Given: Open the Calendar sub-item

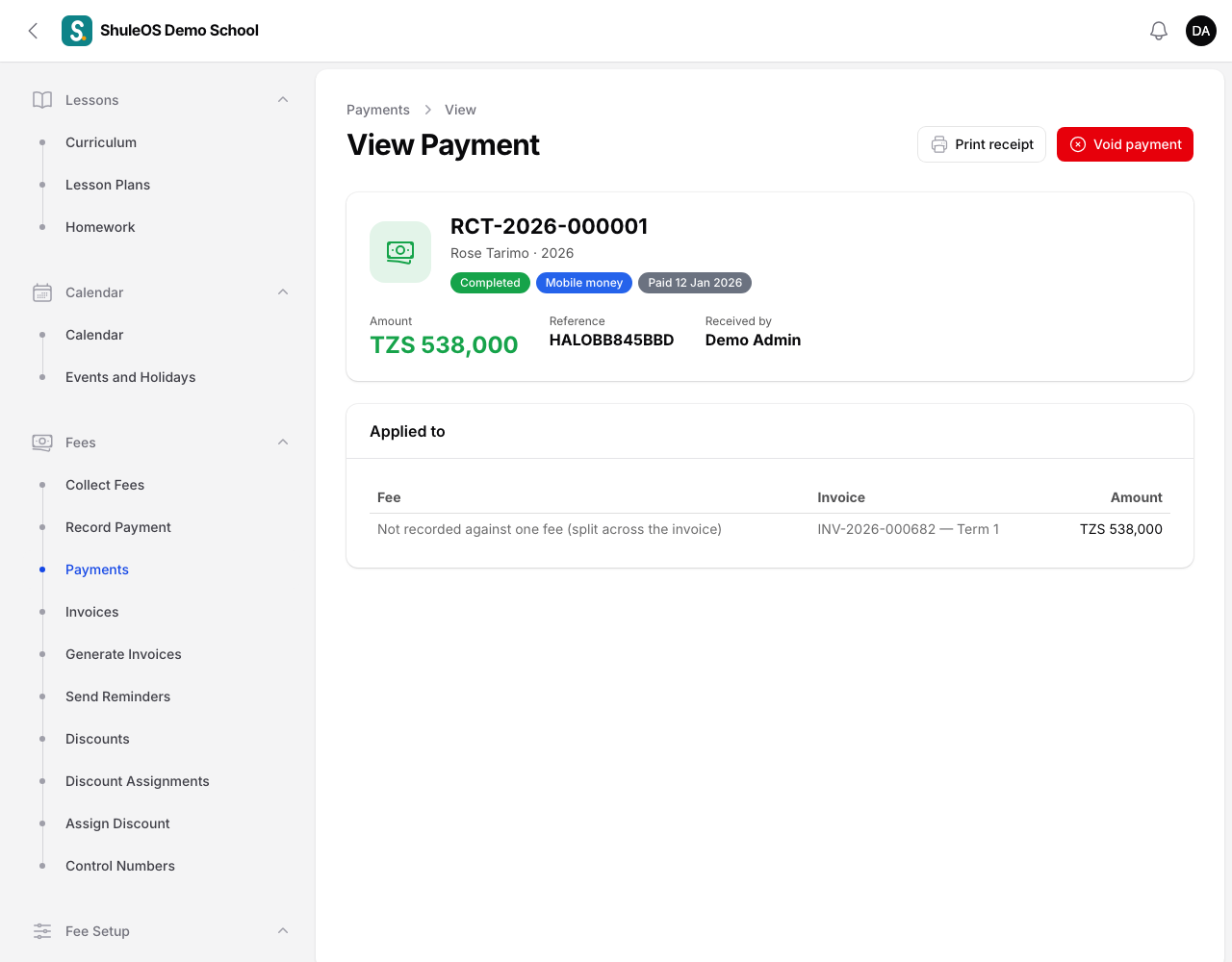Looking at the screenshot, I should [x=94, y=335].
